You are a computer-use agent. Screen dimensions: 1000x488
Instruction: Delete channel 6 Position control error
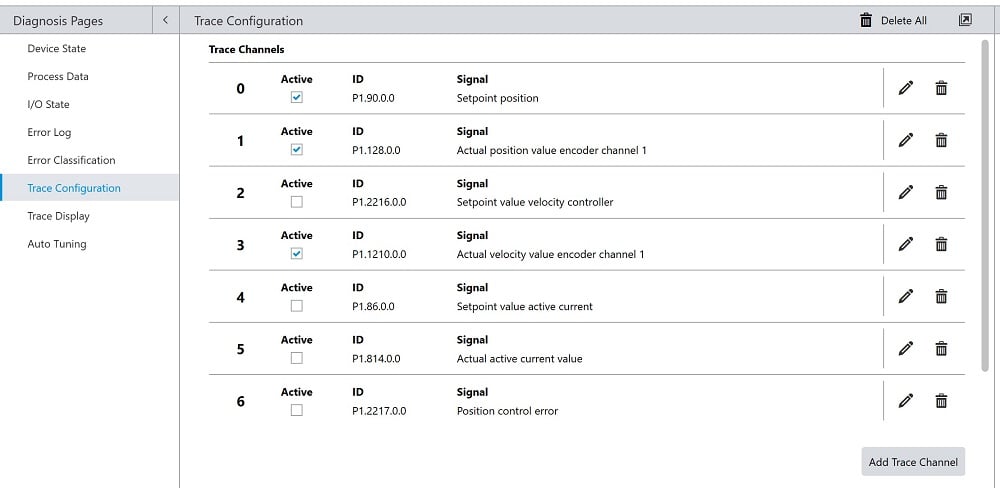[x=941, y=401]
